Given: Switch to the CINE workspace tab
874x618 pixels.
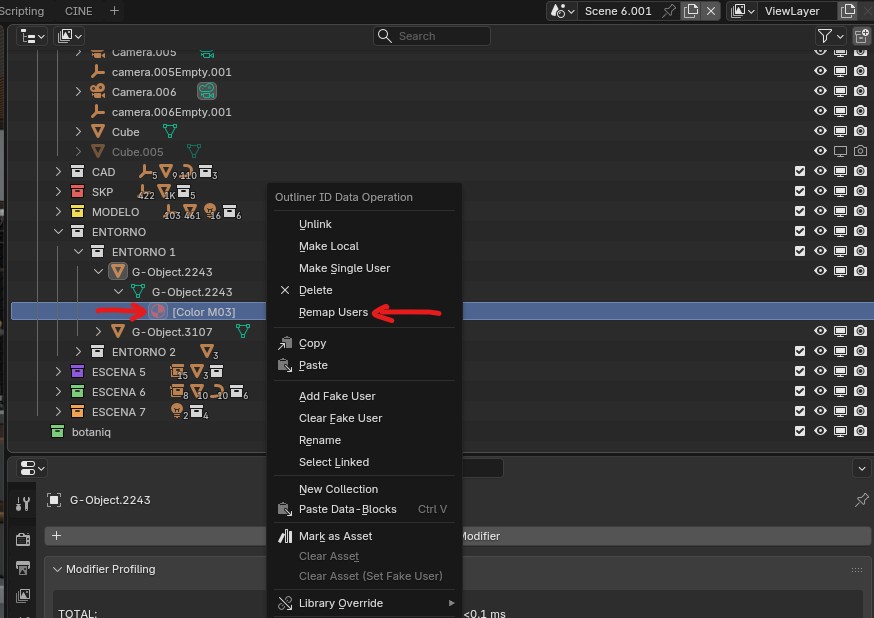Looking at the screenshot, I should (79, 11).
